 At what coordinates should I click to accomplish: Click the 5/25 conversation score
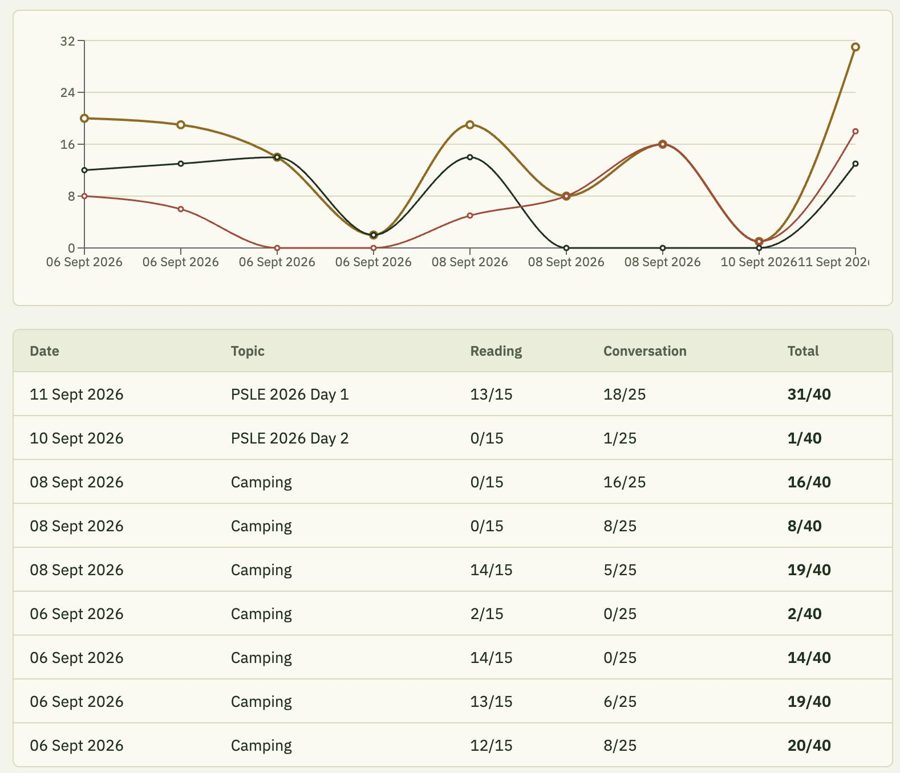tap(619, 570)
